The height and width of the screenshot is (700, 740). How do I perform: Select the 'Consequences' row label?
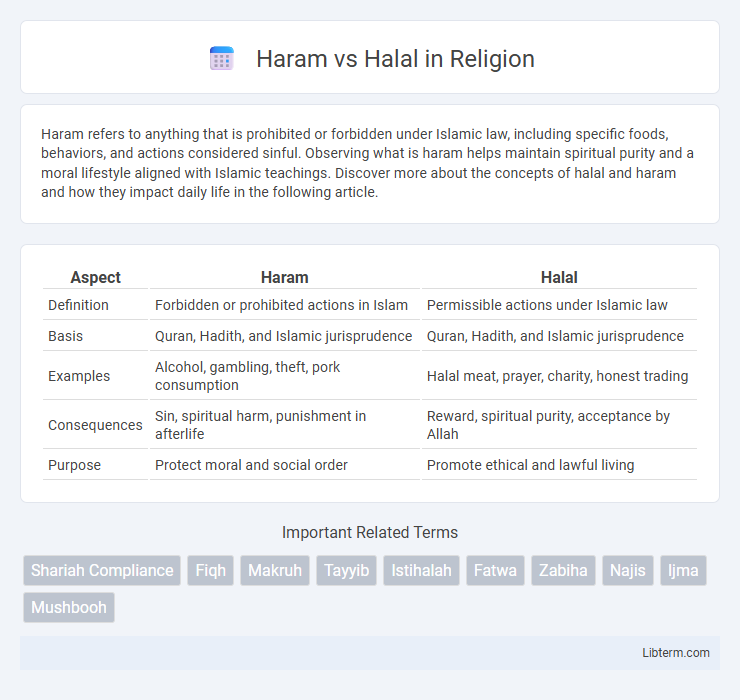click(95, 425)
